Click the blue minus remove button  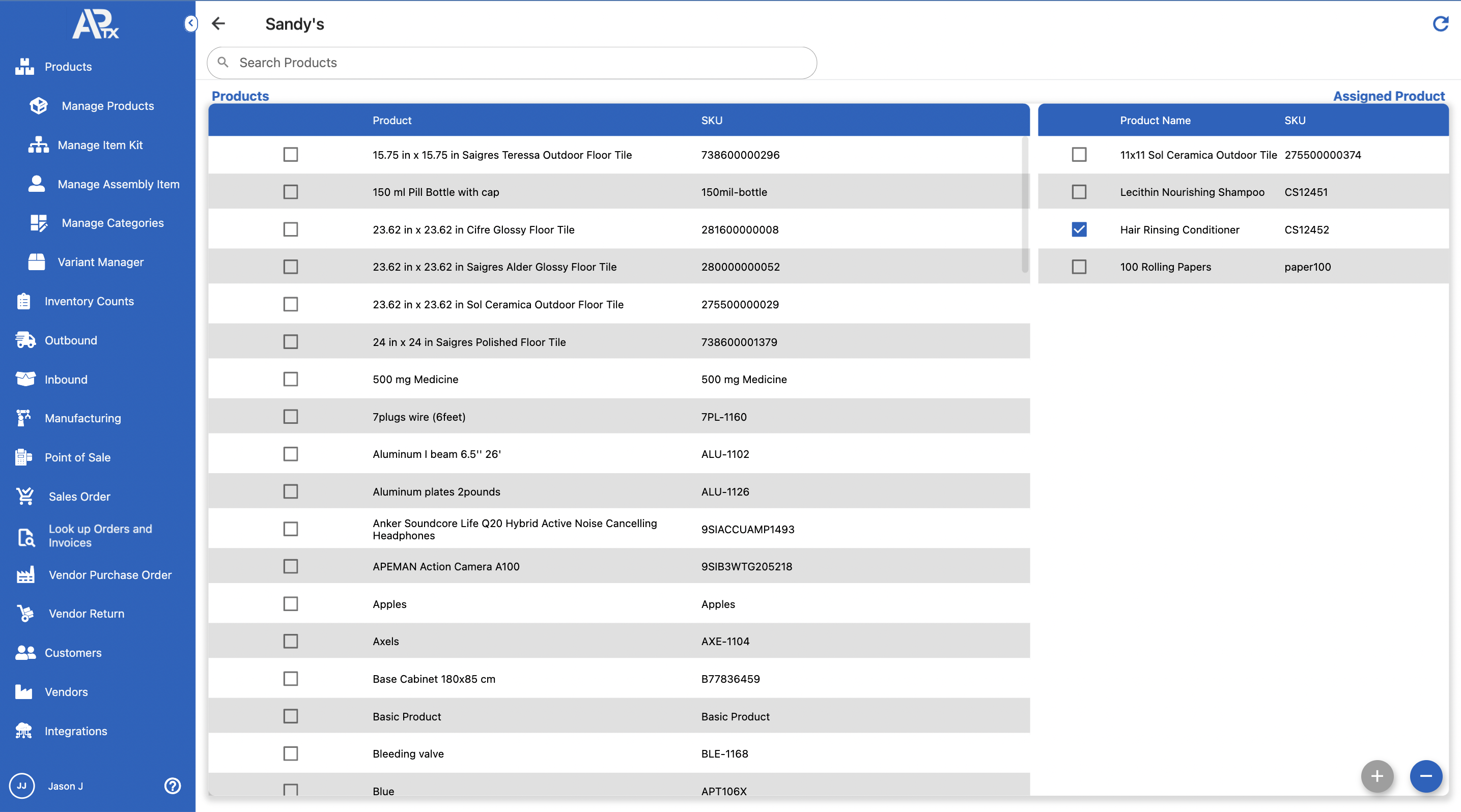point(1425,776)
